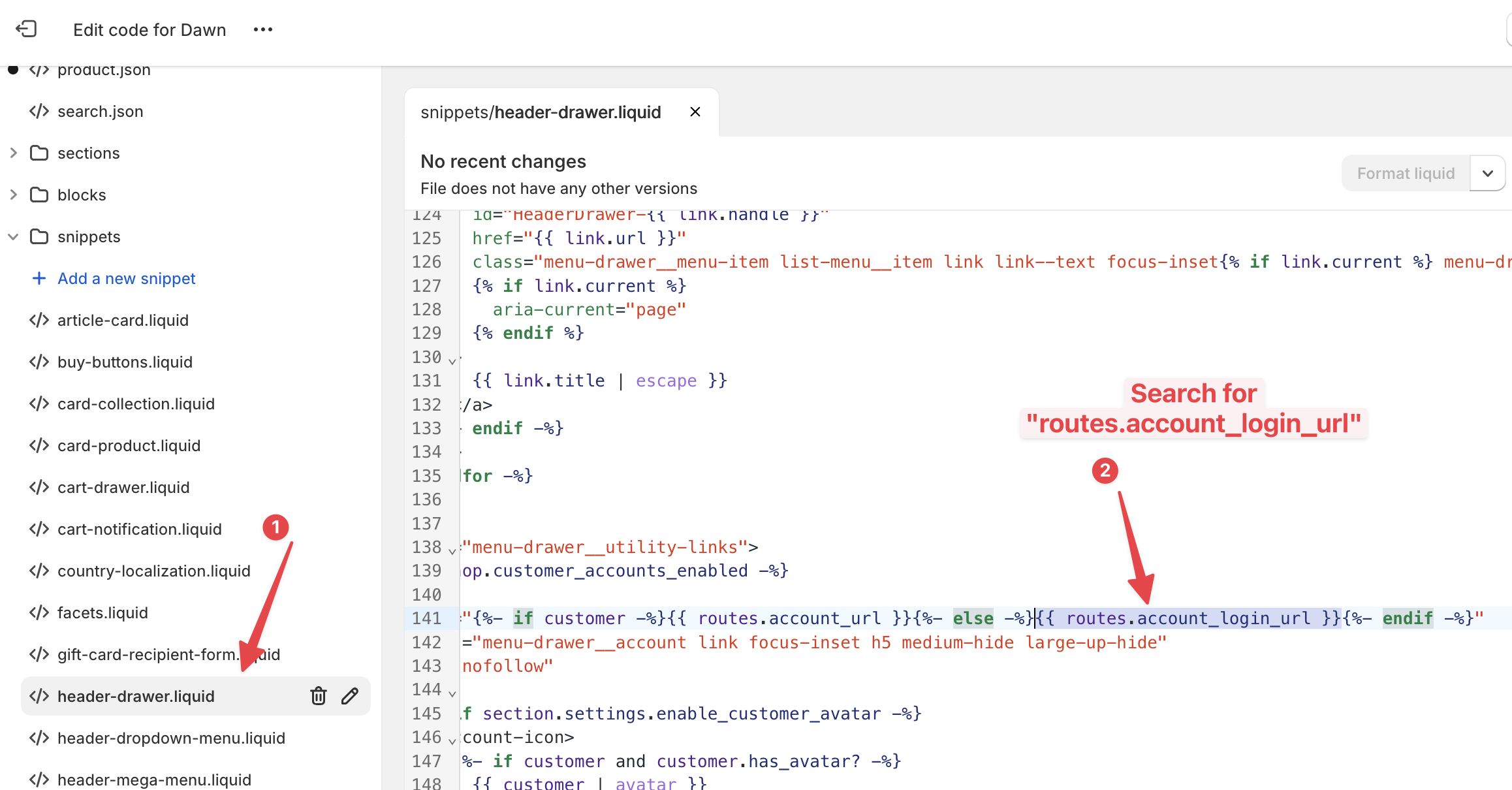
Task: Open the three-dot more actions menu
Action: [x=262, y=29]
